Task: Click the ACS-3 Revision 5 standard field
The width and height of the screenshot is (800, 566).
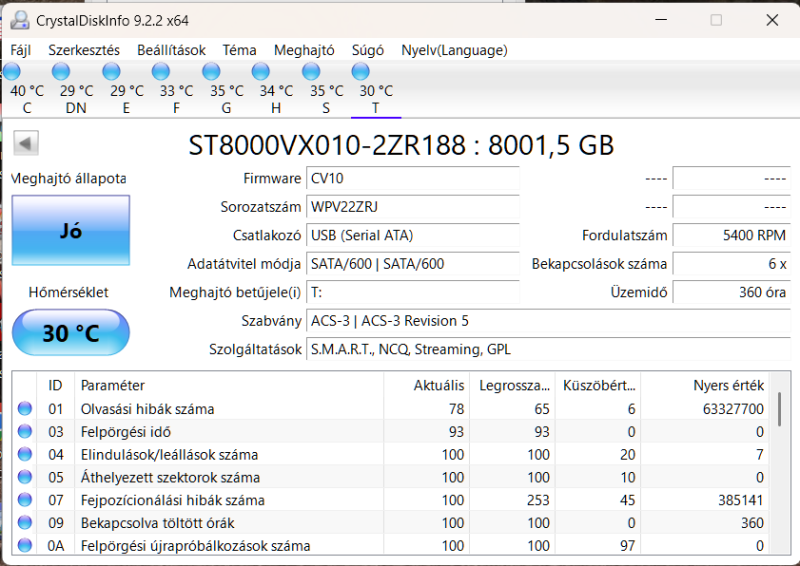Action: coord(548,321)
